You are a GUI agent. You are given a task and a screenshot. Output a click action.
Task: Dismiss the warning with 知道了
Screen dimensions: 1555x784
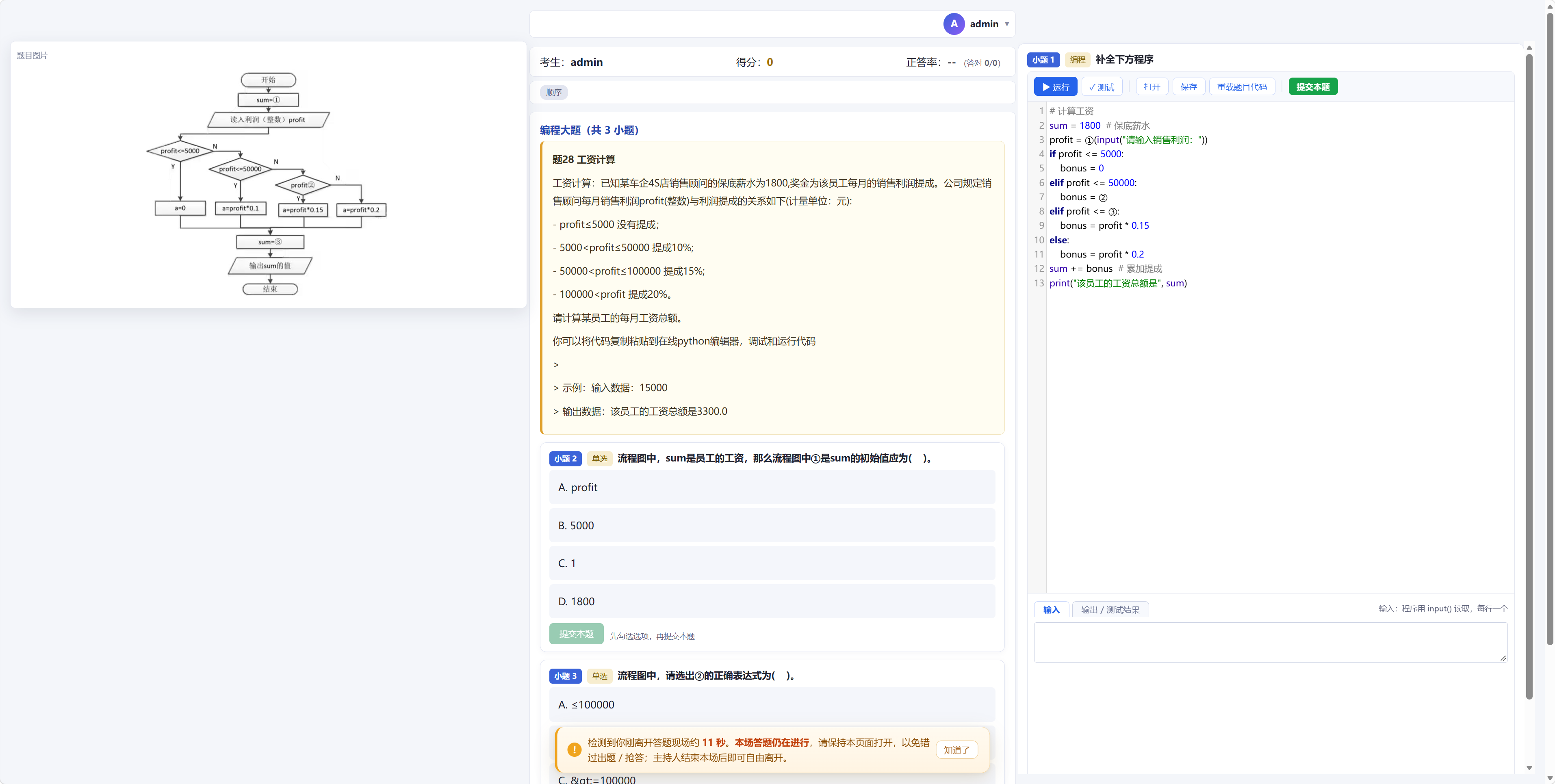(x=957, y=749)
